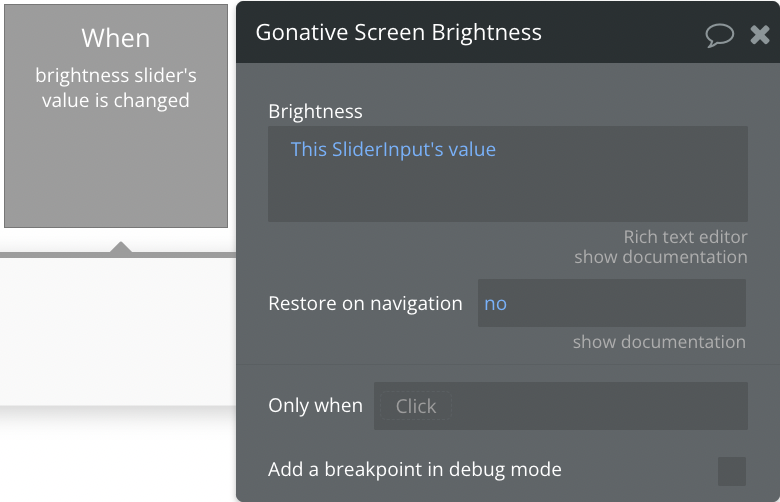Open the comment speech bubble icon
780x502 pixels.
(719, 35)
